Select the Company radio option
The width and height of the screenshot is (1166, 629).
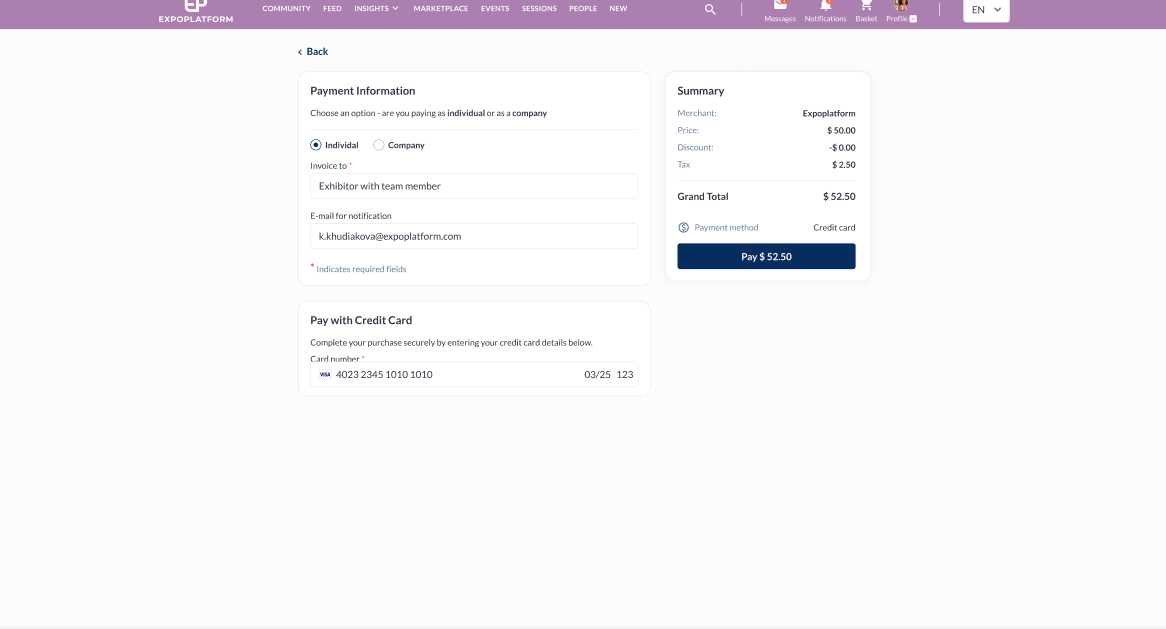[379, 145]
